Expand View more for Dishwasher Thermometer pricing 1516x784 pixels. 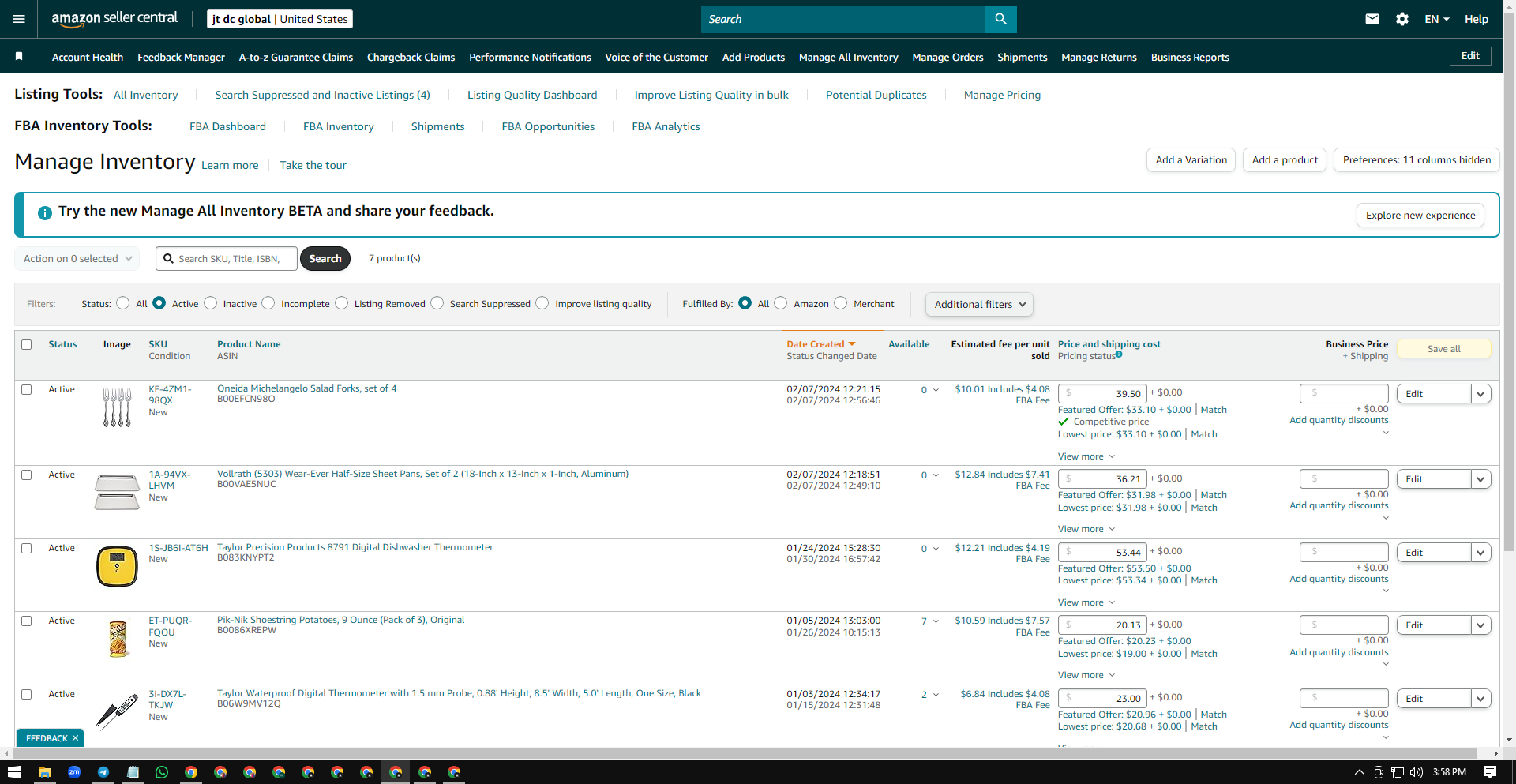[1086, 602]
